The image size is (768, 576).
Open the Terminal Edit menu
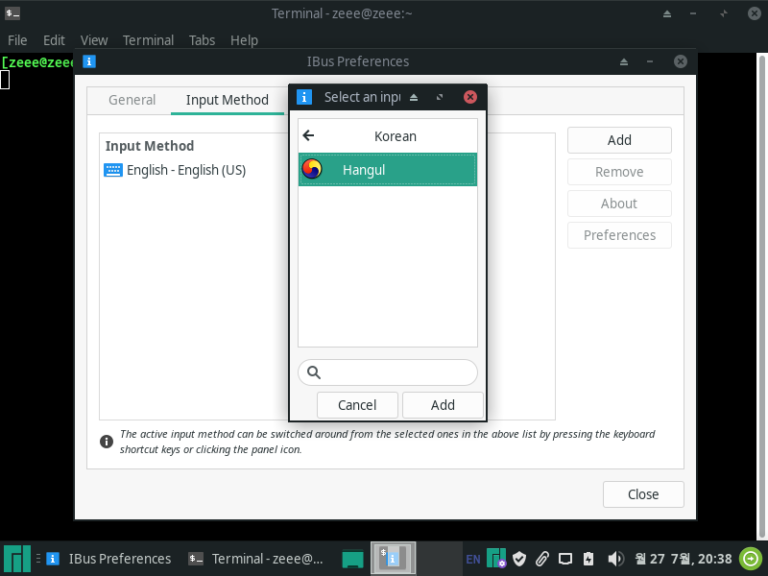54,40
